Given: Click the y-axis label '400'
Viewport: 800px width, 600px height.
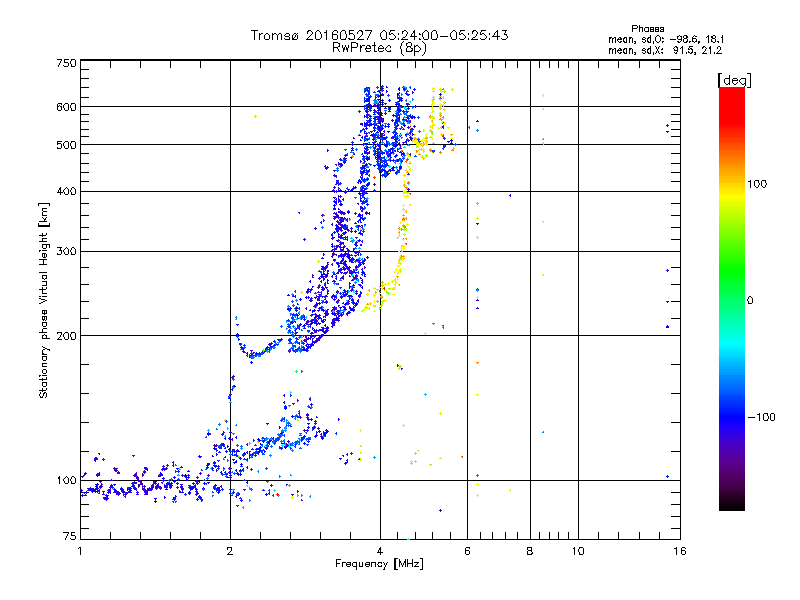Looking at the screenshot, I should [66, 192].
